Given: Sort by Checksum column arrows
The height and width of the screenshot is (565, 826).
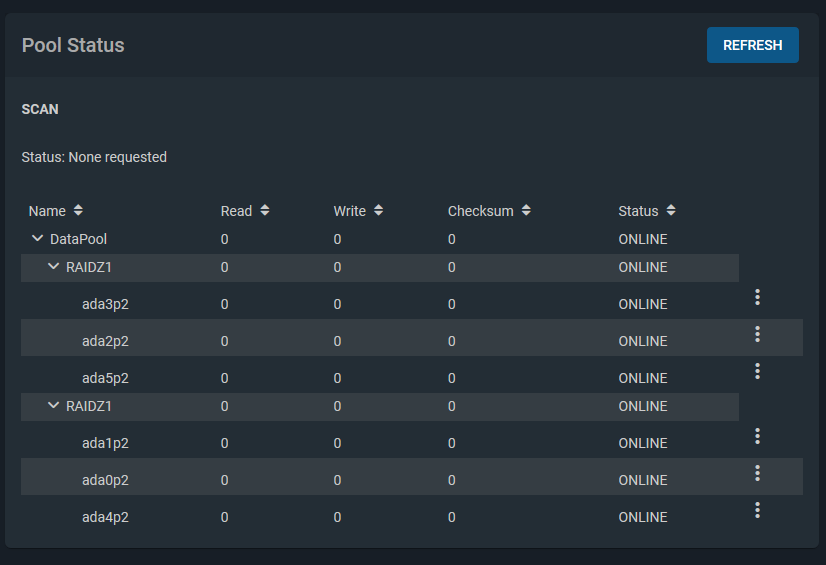Looking at the screenshot, I should coord(526,211).
